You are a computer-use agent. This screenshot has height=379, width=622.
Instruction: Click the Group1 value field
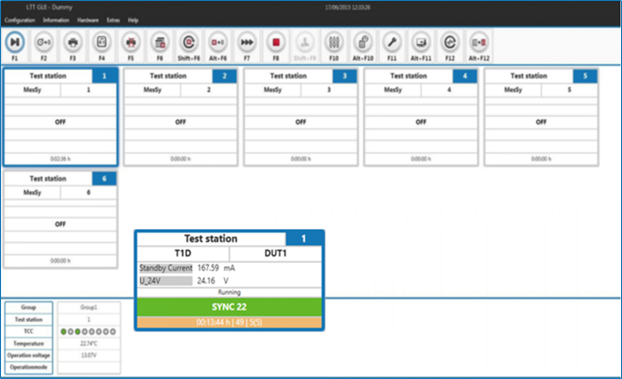coord(89,308)
